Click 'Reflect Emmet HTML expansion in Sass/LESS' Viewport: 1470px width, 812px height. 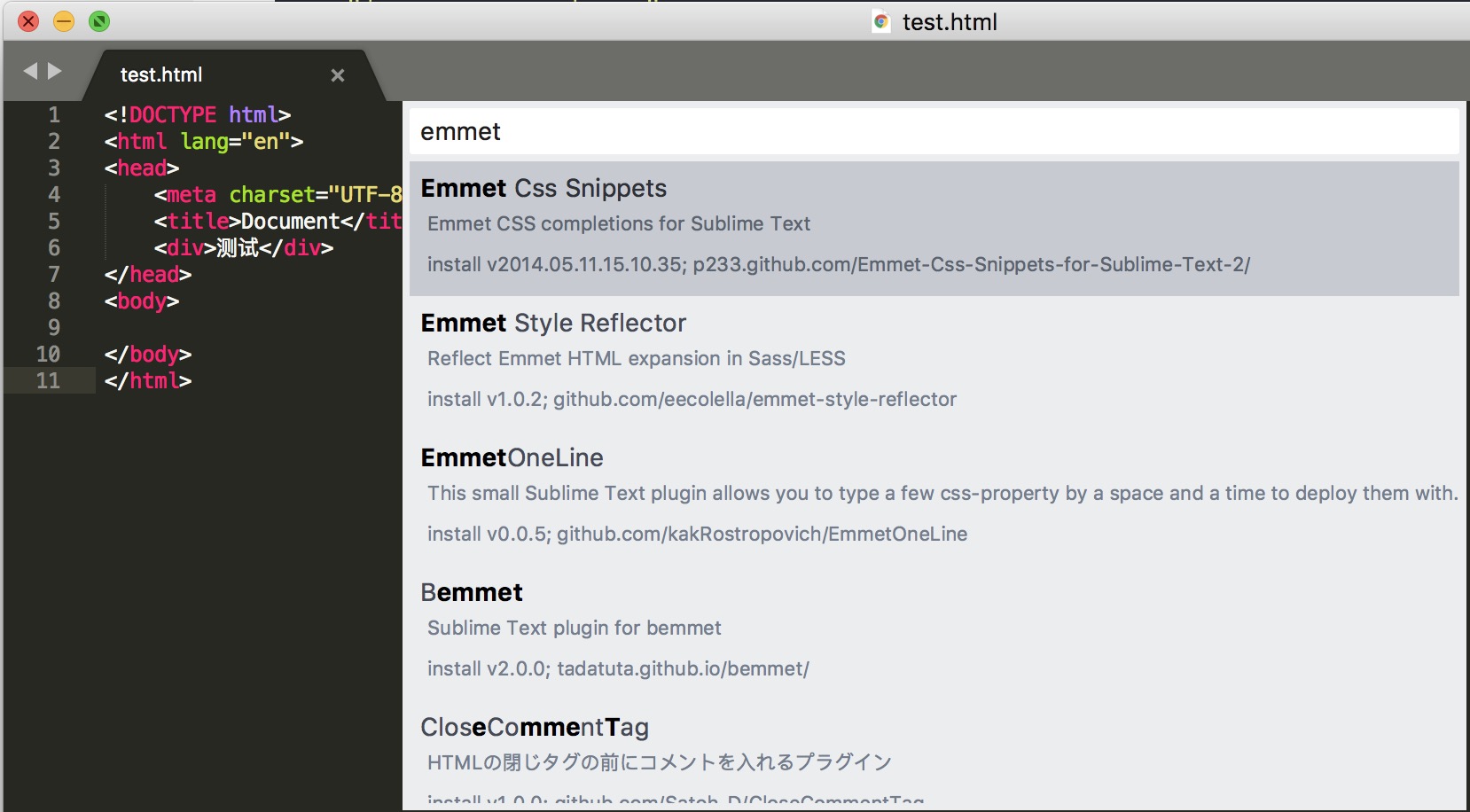point(637,358)
